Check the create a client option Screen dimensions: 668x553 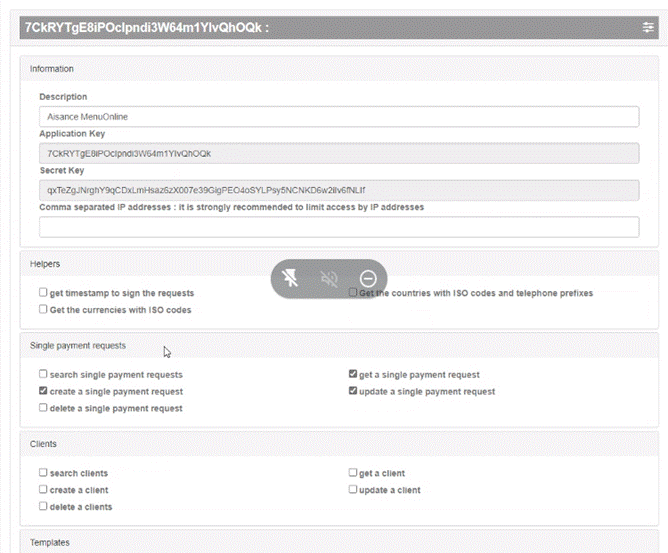point(43,489)
